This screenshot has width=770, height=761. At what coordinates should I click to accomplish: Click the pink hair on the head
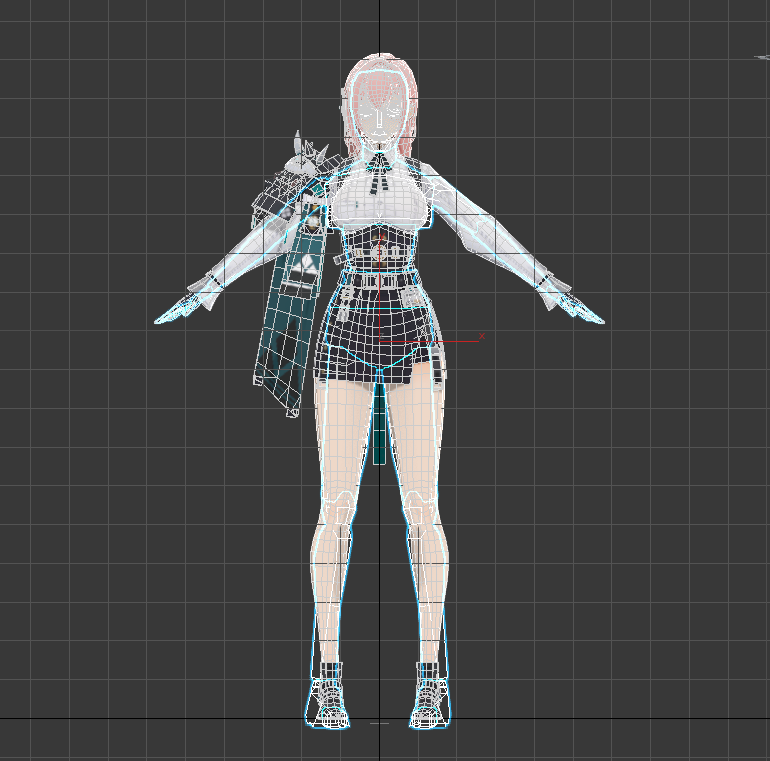click(380, 75)
